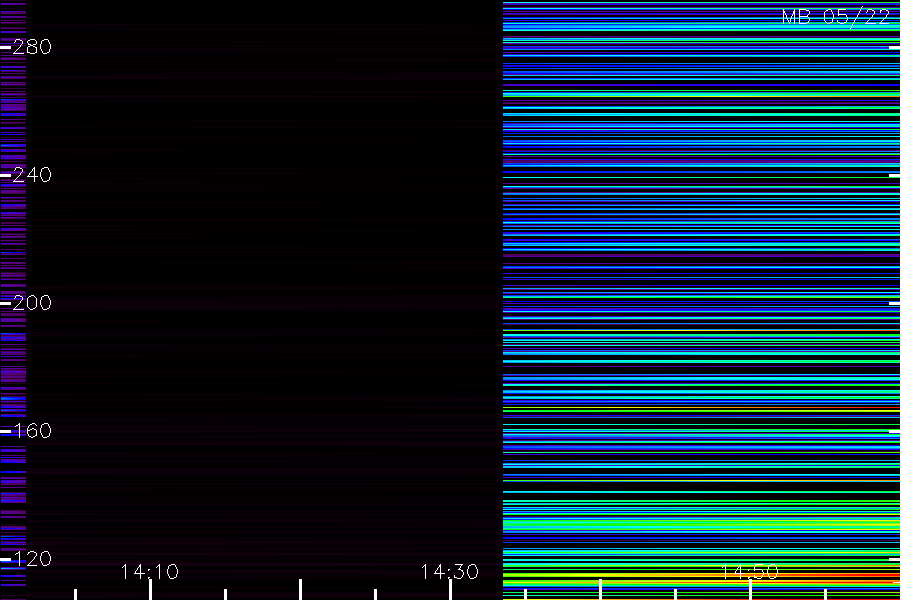This screenshot has width=900, height=600.
Task: Click the tick mark below 14:10
Action: point(150,590)
